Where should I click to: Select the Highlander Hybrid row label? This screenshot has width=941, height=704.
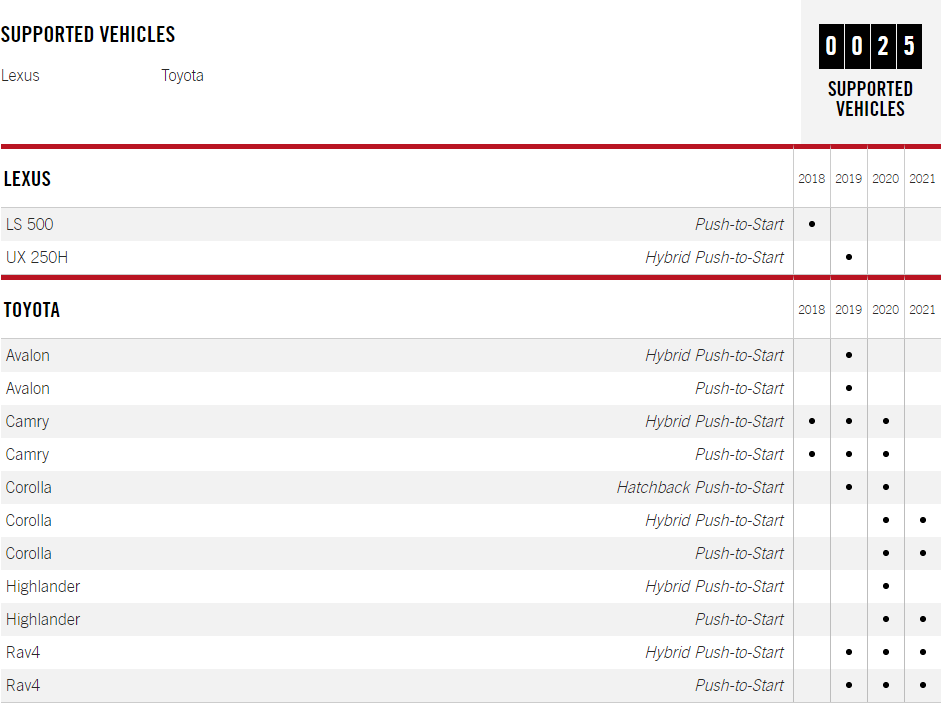[43, 586]
